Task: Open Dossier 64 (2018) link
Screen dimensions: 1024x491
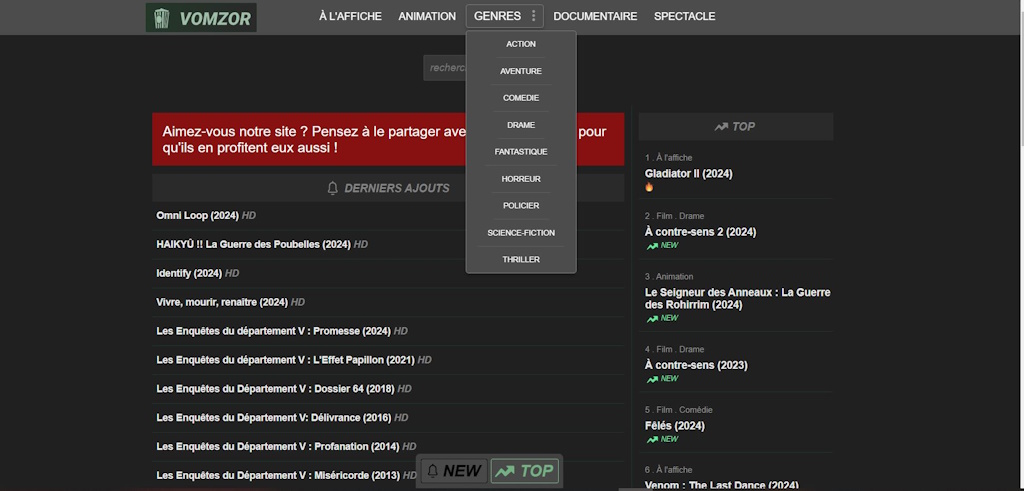Action: click(x=275, y=388)
